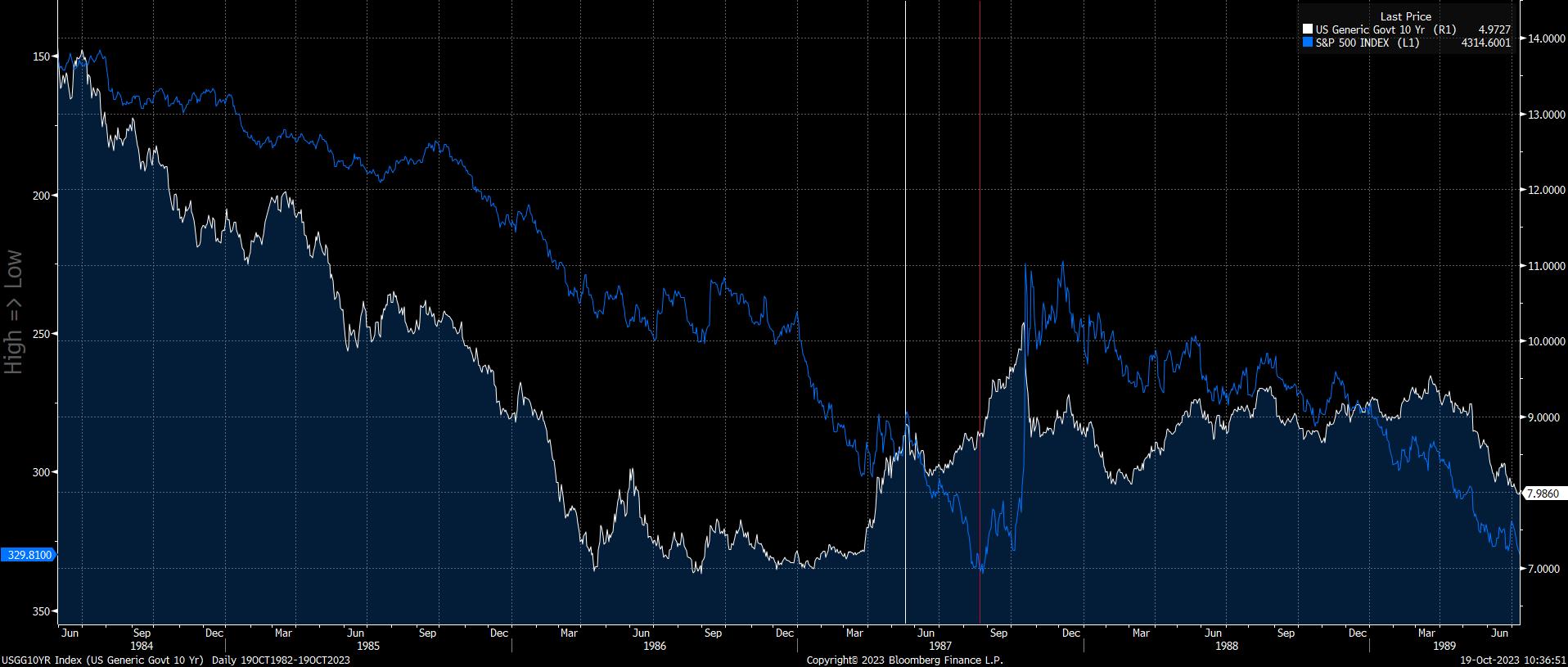Select the 'US Generic Govt 10 Yr (R1)' legend entry
The width and height of the screenshot is (1568, 667).
pos(1386,29)
